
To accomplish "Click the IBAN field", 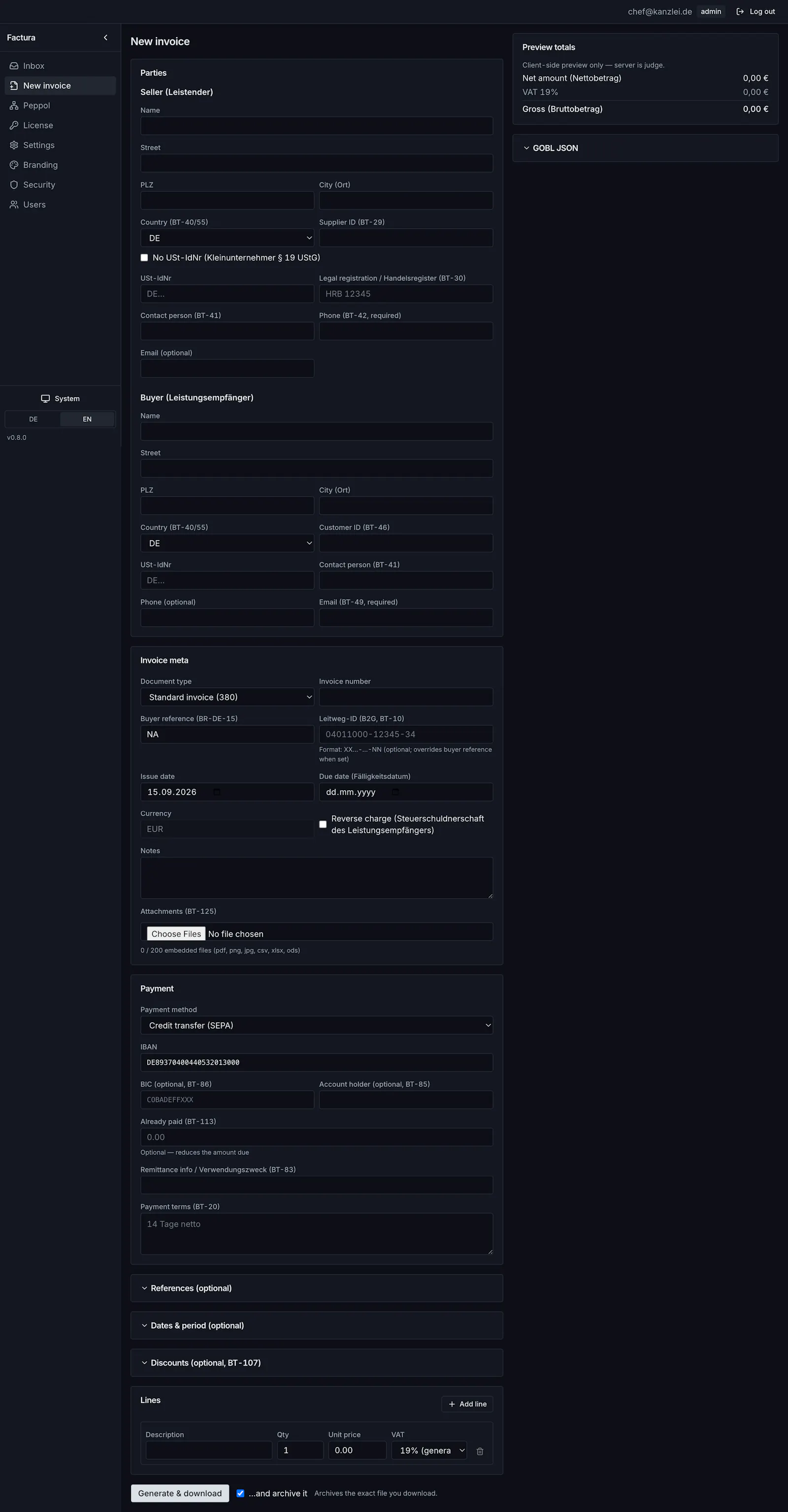I will (x=316, y=1062).
